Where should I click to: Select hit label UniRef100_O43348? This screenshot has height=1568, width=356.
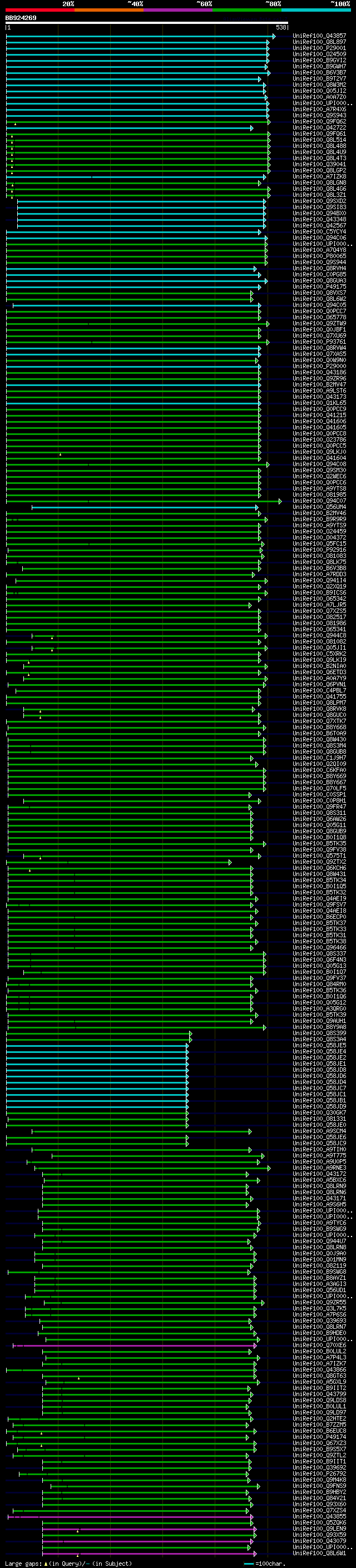(319, 220)
